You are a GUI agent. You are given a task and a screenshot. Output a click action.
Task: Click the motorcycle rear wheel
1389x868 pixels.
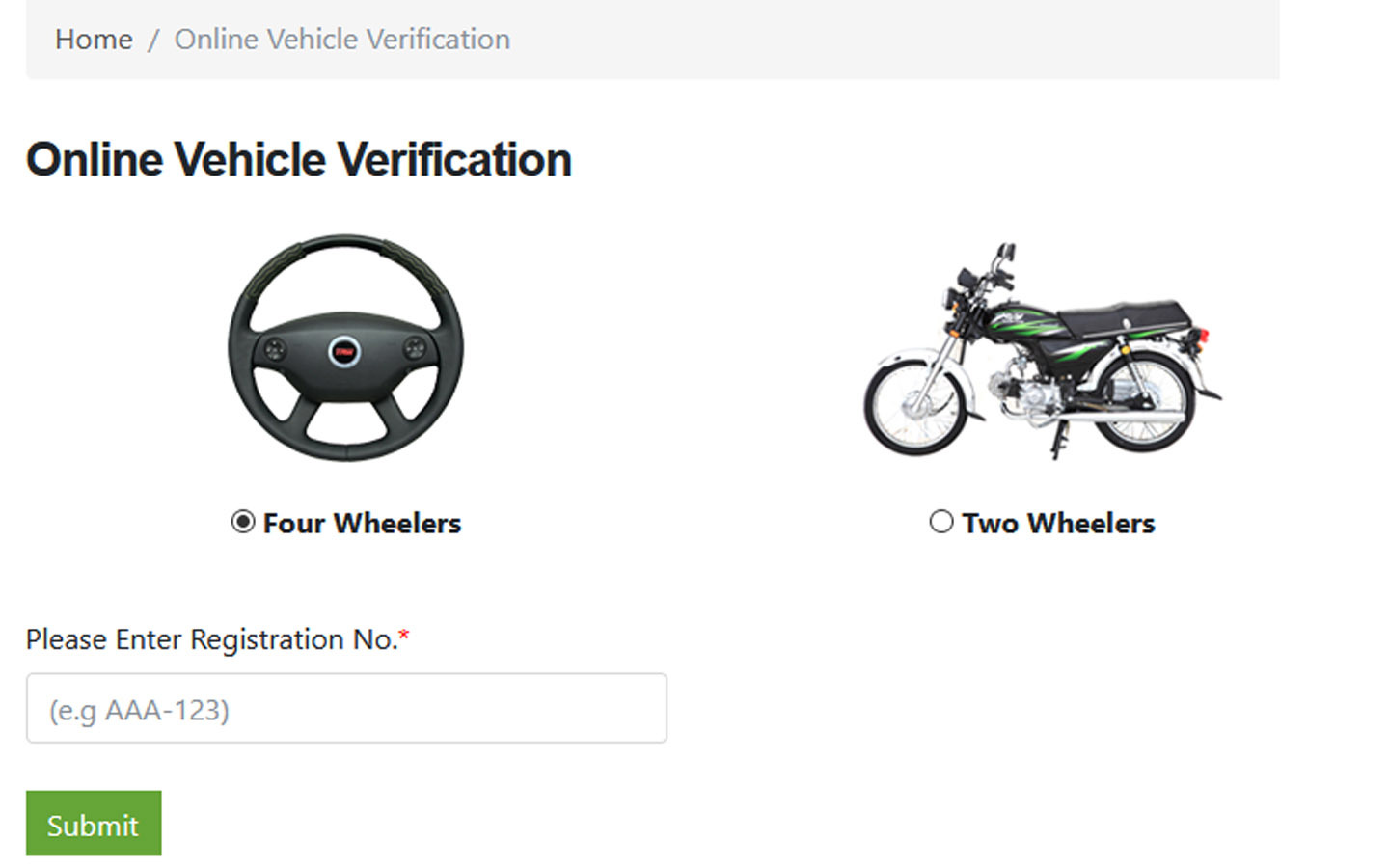point(1141,405)
